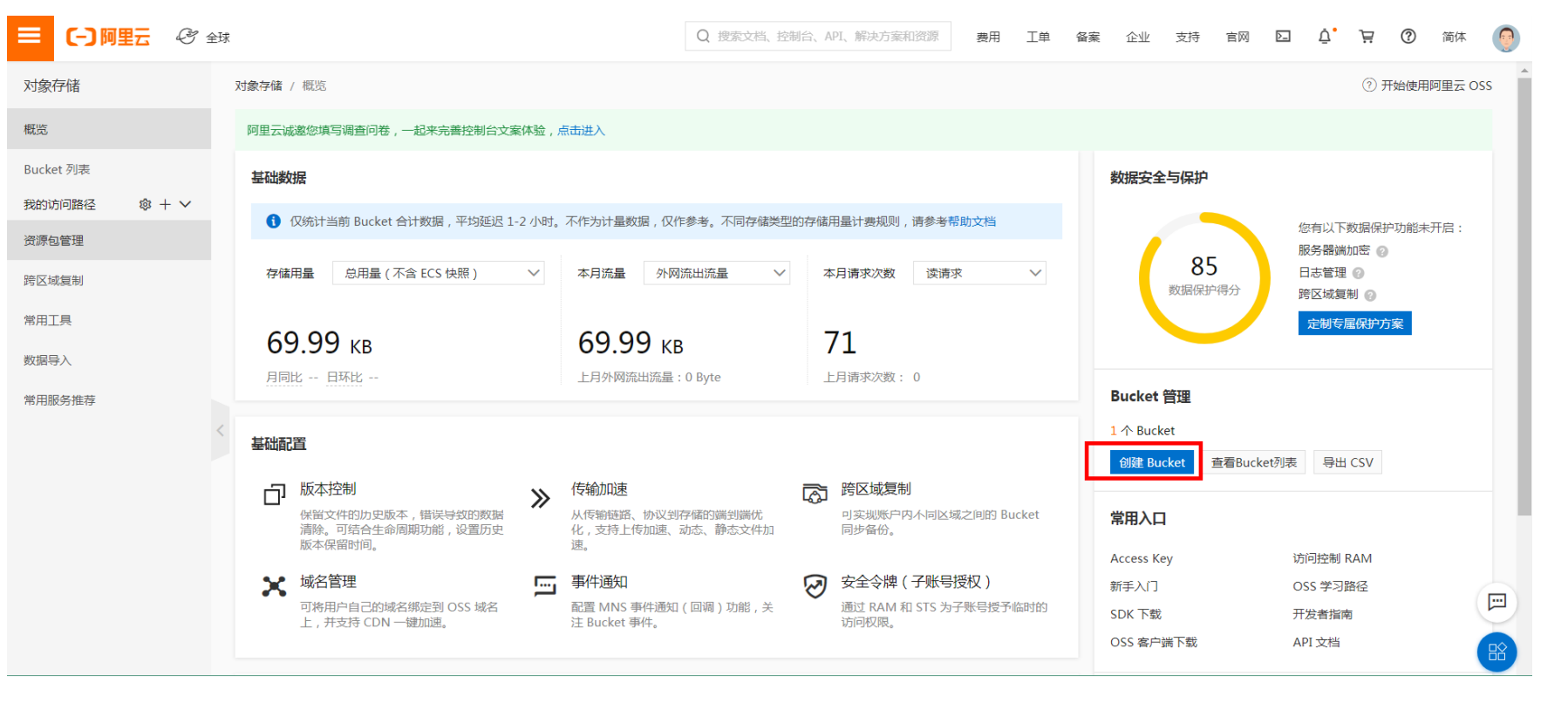Viewport: 1568px width, 710px height.
Task: Click the 创建 Bucket button
Action: tap(1152, 462)
